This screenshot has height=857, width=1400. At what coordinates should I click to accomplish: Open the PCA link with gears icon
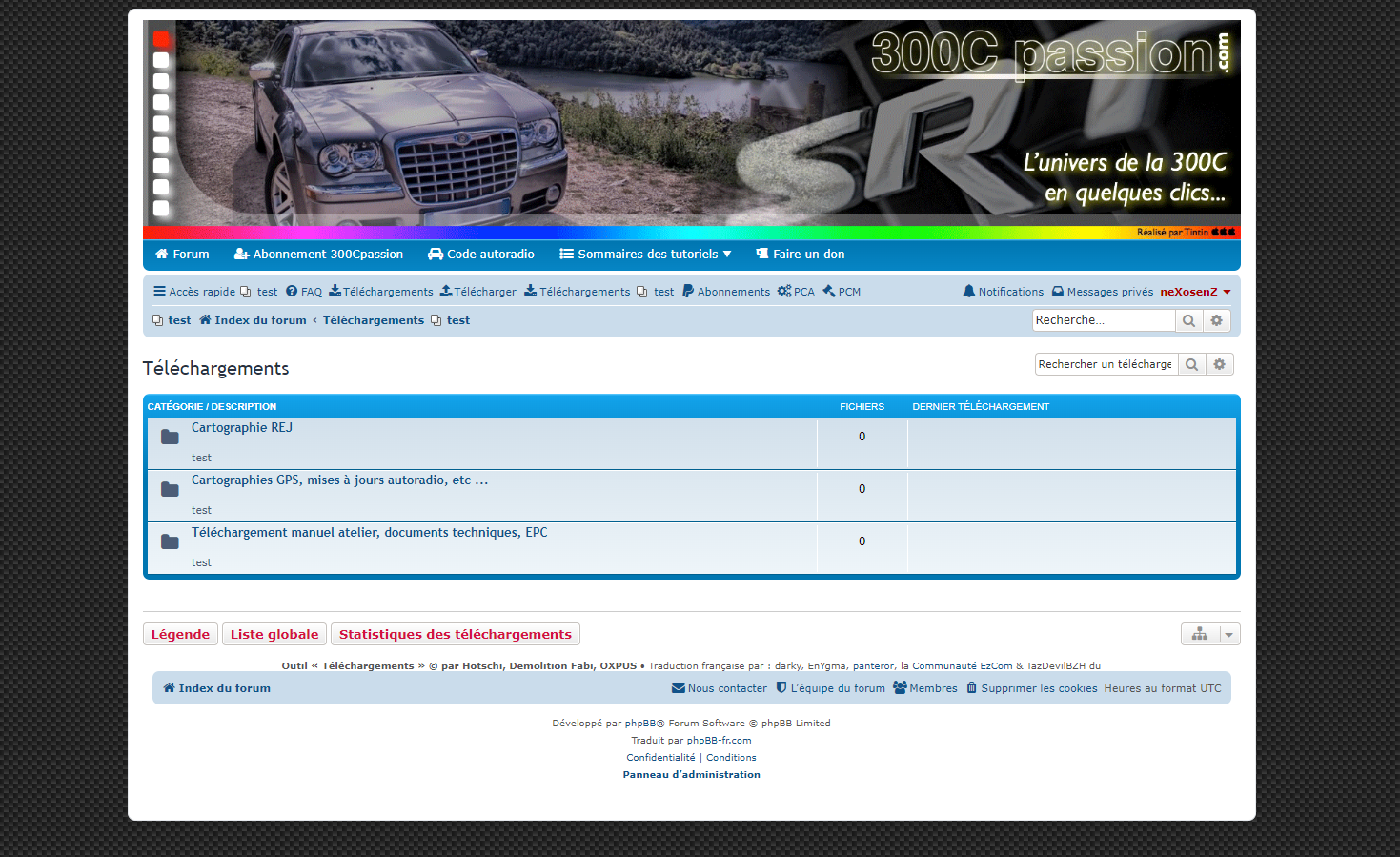pyautogui.click(x=796, y=292)
